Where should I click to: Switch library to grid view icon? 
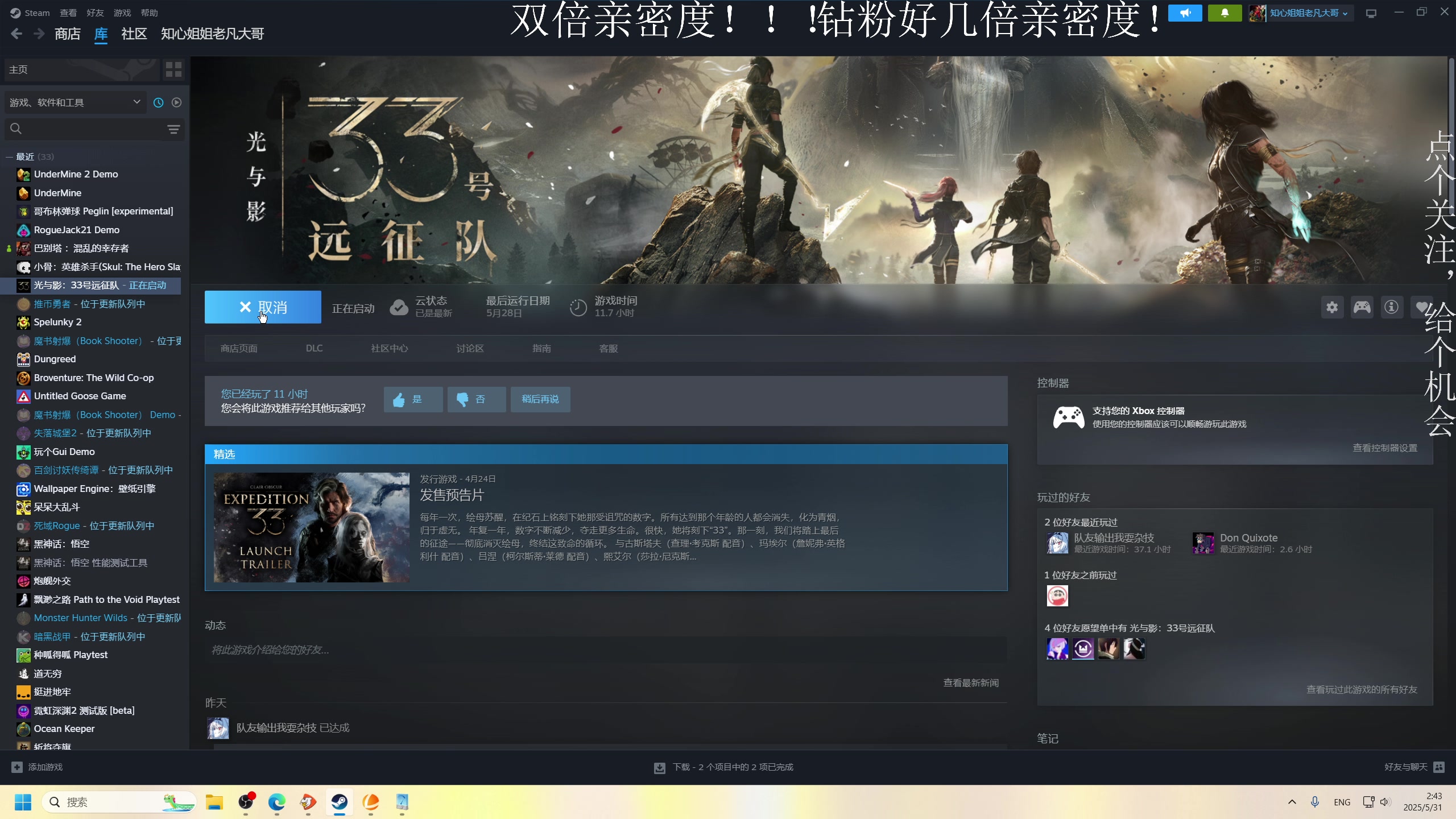[x=173, y=69]
